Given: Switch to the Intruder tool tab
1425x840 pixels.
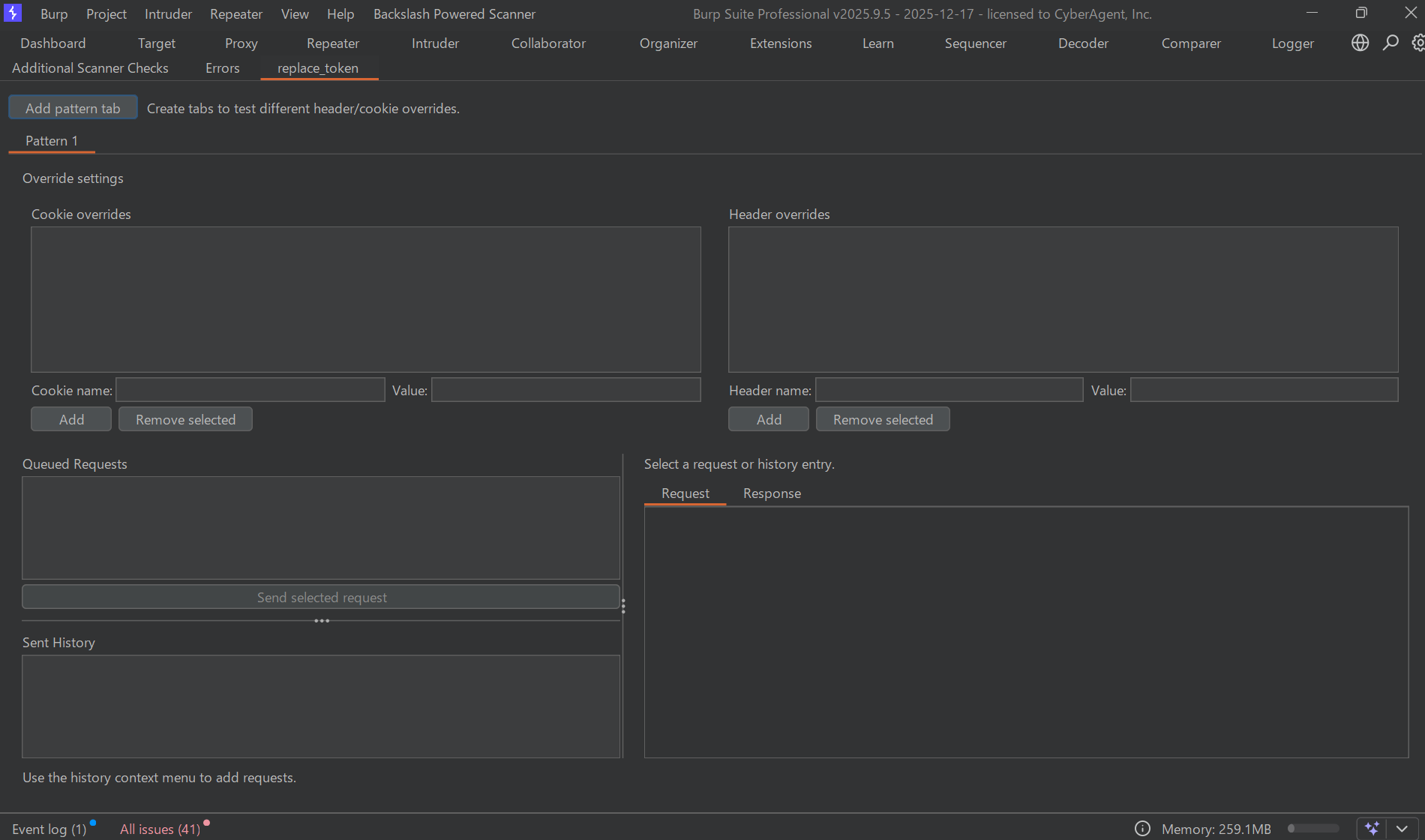Looking at the screenshot, I should tap(436, 43).
